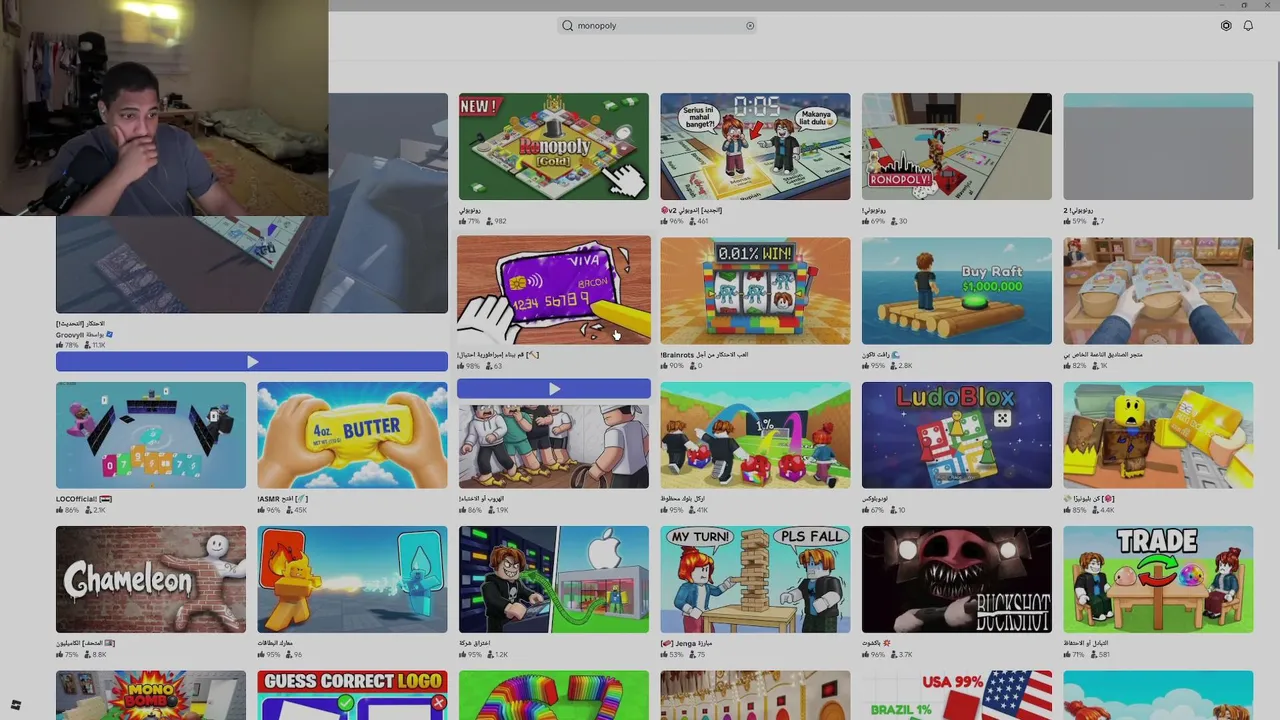Open the fire versus water card thumbnail
1280x720 pixels.
click(x=352, y=580)
